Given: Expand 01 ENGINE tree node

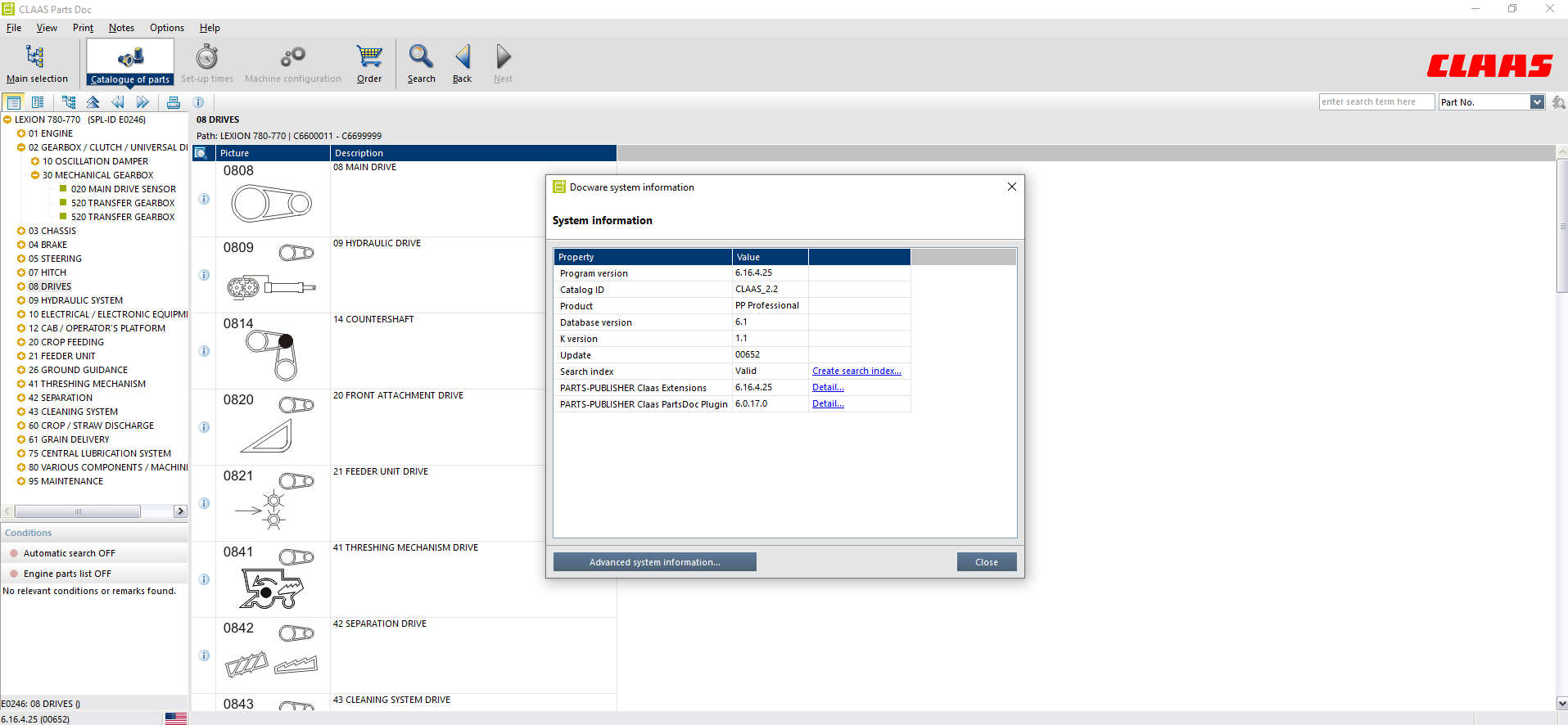Looking at the screenshot, I should [21, 133].
